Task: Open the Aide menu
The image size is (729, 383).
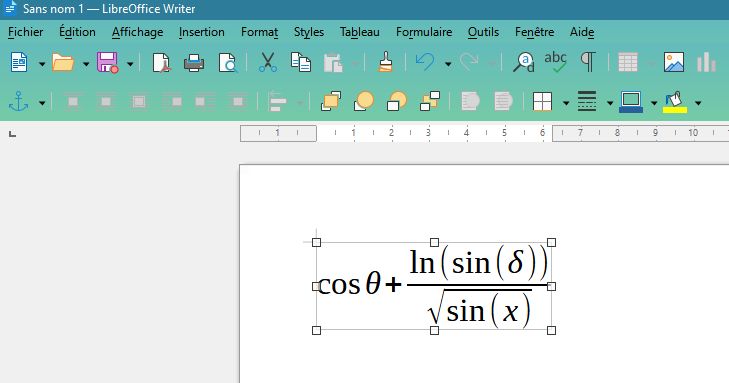Action: 582,32
